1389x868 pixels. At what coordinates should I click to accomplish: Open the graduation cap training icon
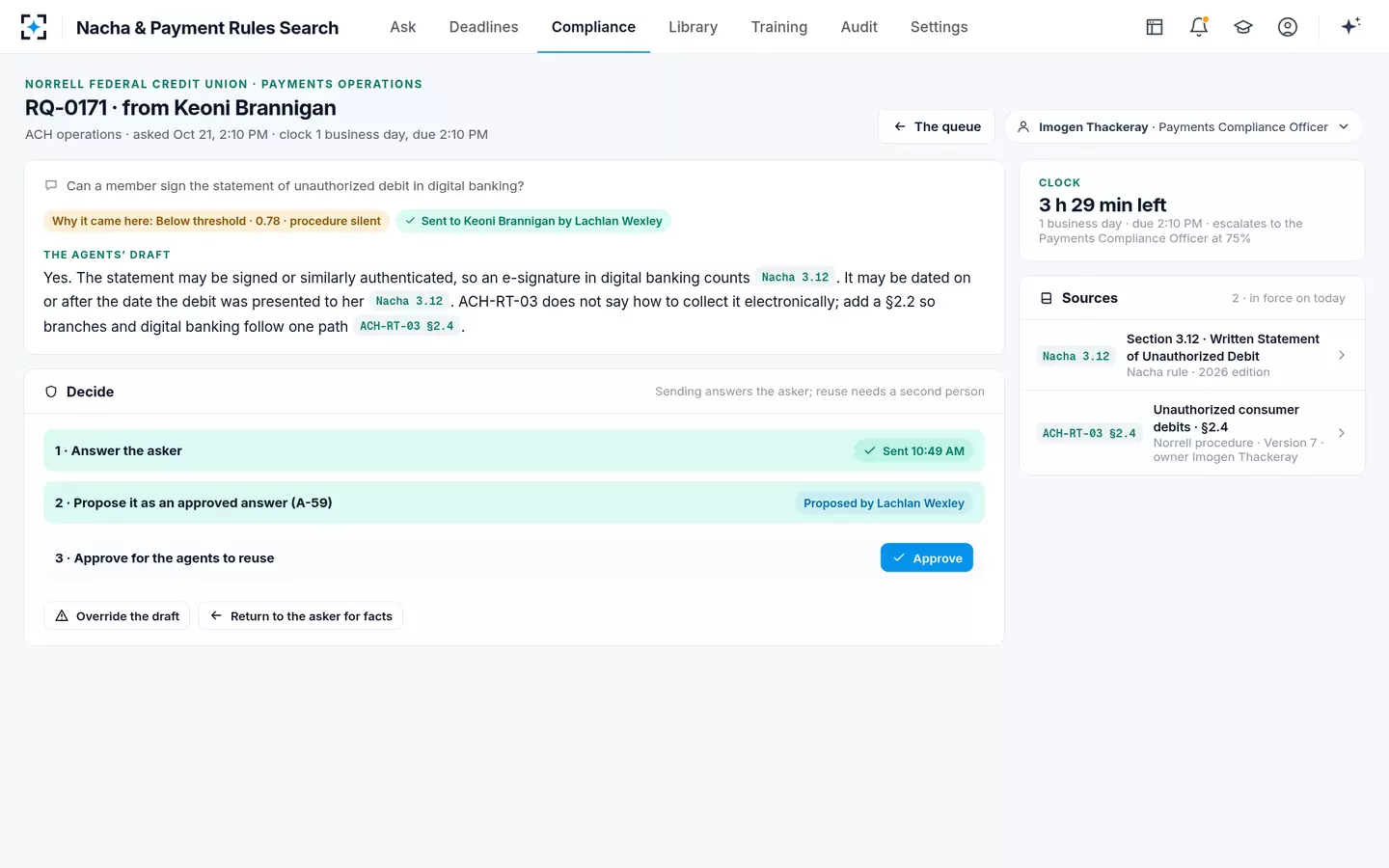1243,27
